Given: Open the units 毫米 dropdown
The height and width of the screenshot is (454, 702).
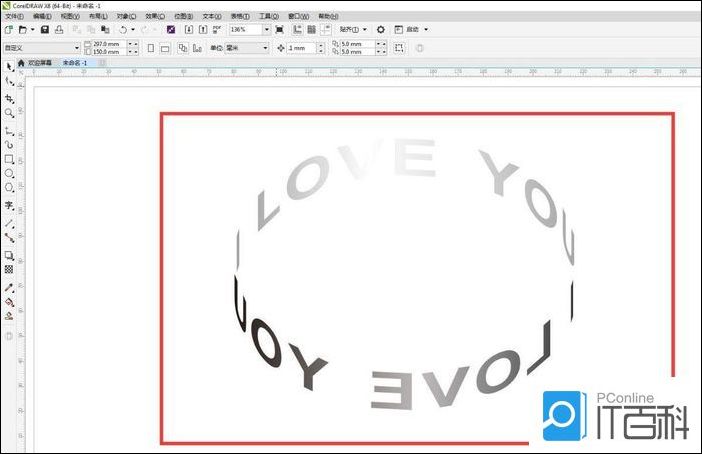Looking at the screenshot, I should pos(265,48).
